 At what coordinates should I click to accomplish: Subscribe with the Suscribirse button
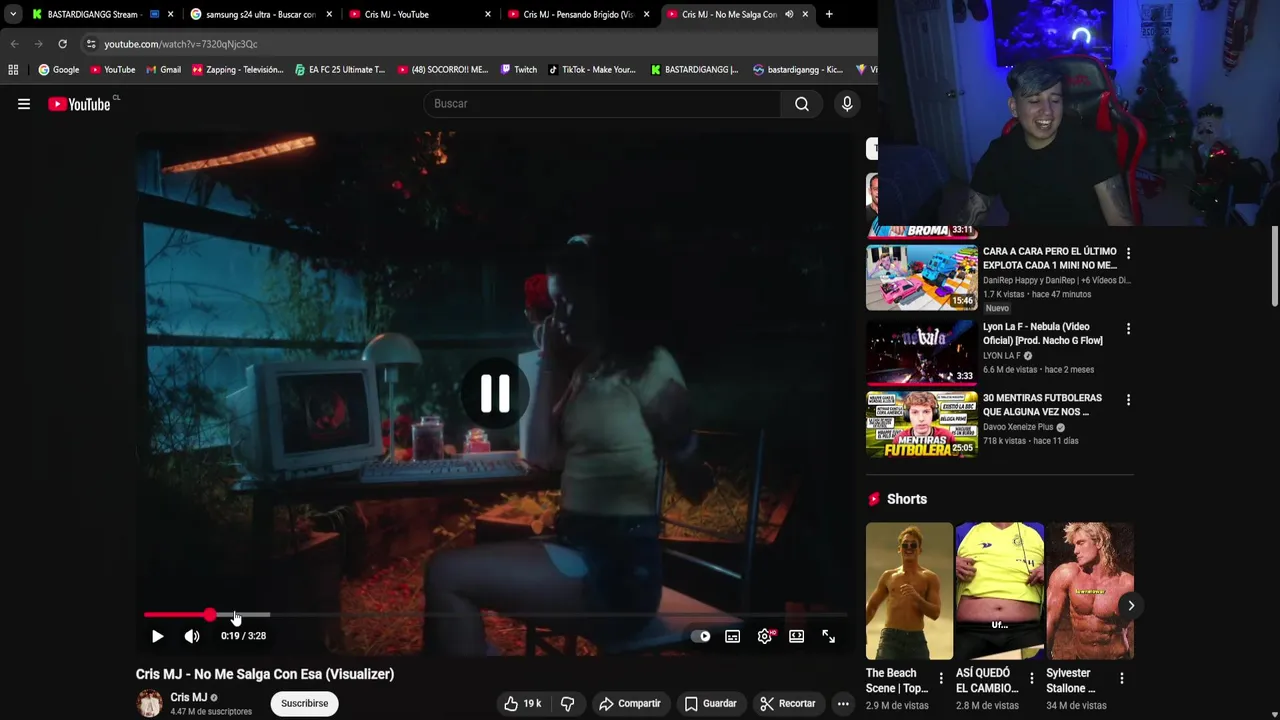(305, 704)
